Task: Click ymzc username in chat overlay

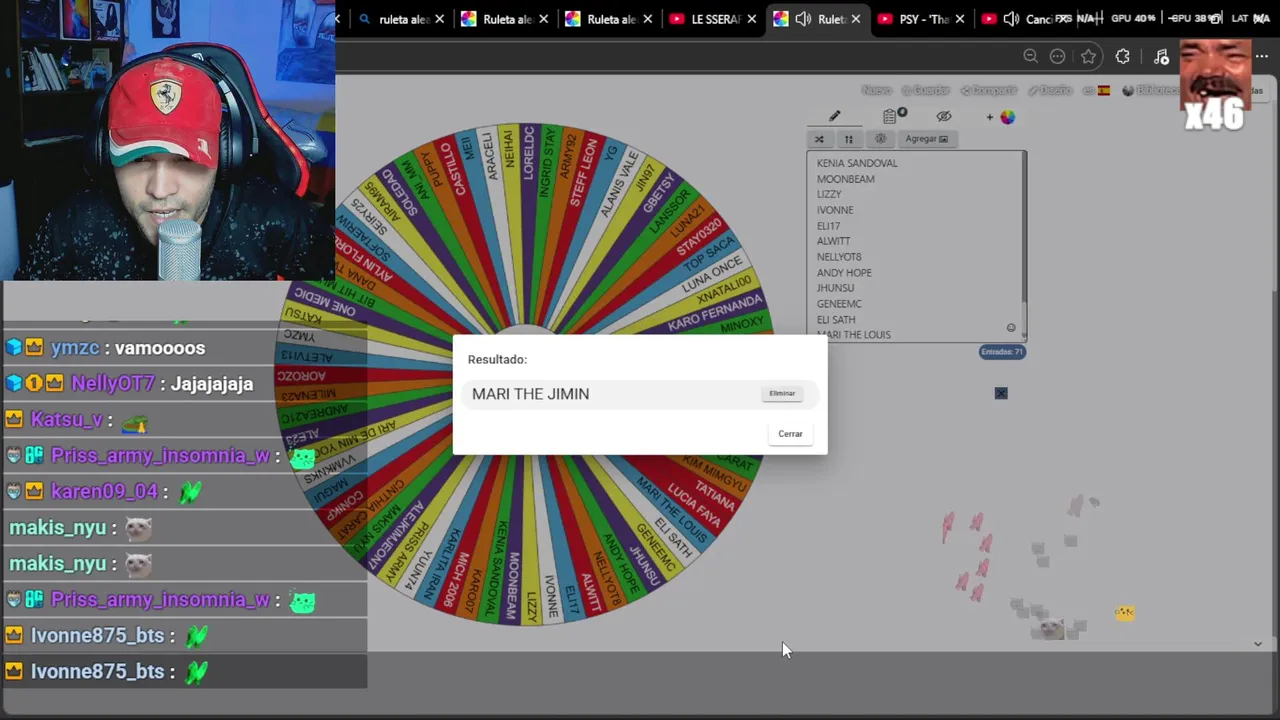Action: coord(75,348)
